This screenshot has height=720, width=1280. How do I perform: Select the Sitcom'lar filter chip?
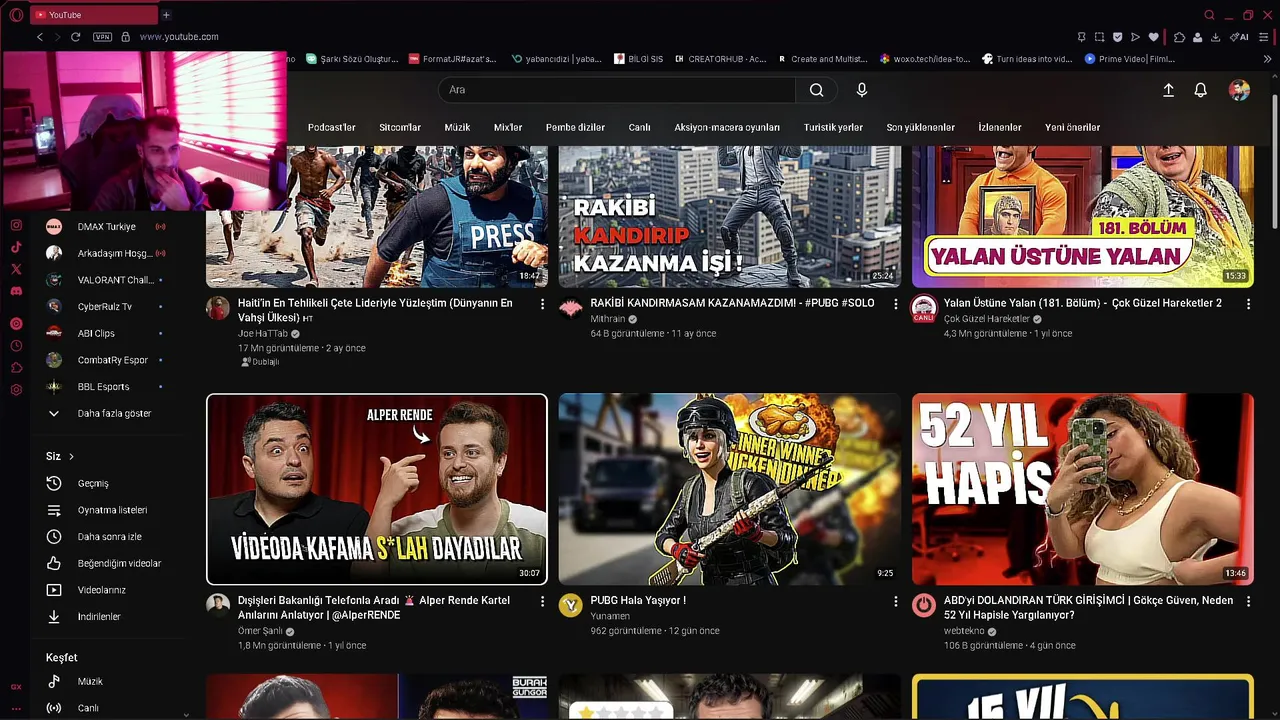point(400,128)
